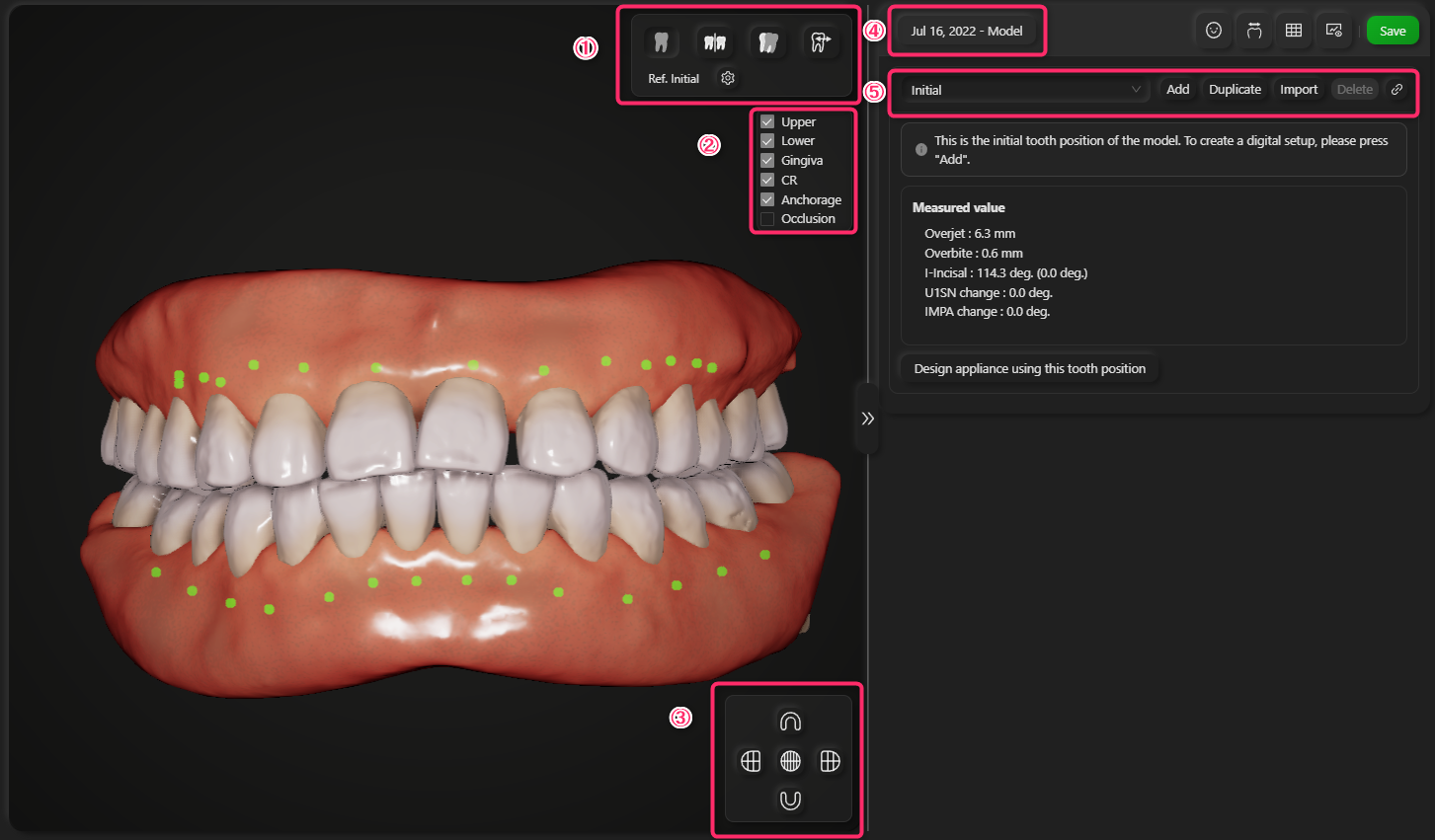
Task: Click the Overjet : 6.3 mm value
Action: point(970,234)
